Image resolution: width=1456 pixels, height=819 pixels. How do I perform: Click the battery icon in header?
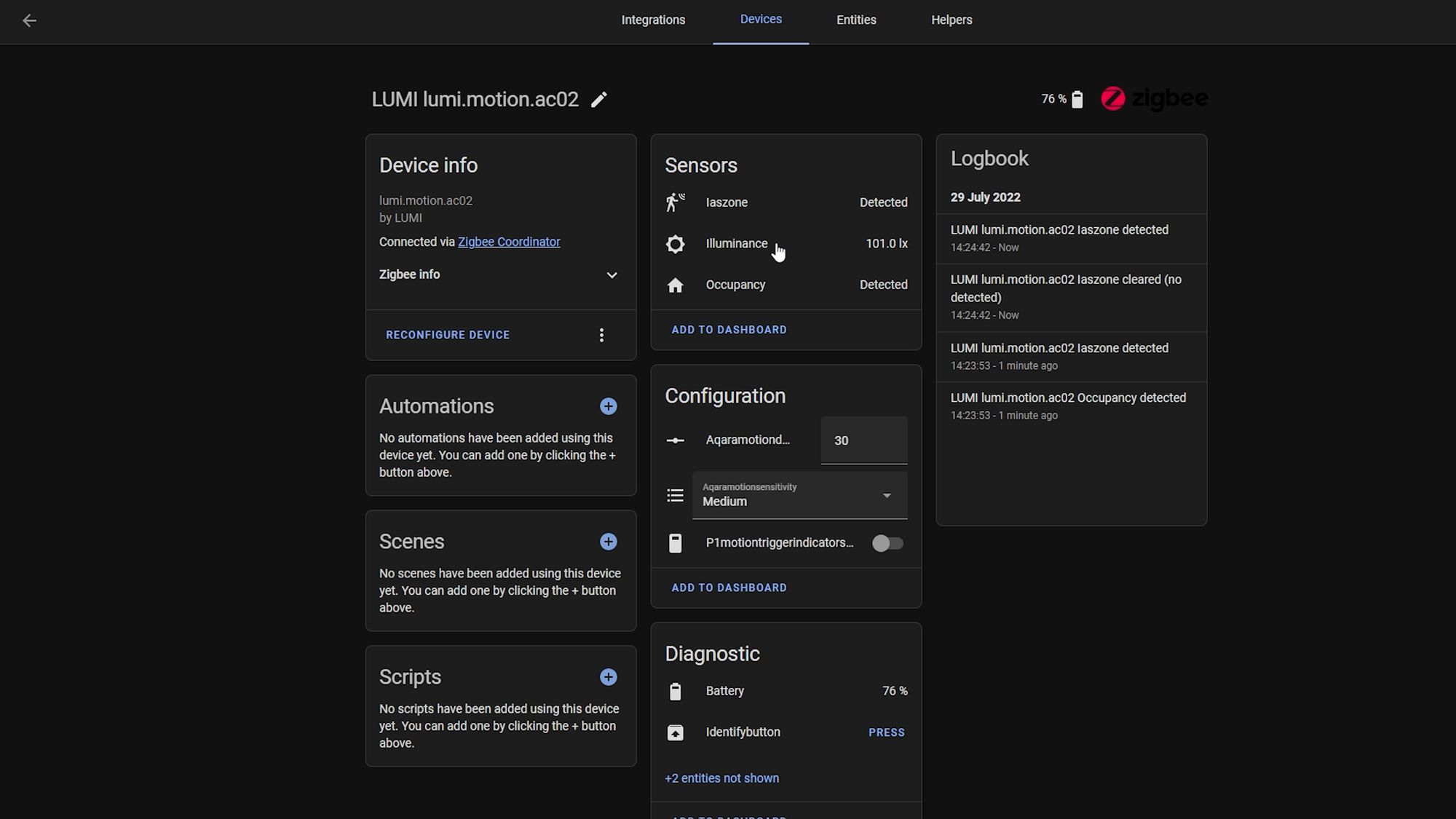1077,99
